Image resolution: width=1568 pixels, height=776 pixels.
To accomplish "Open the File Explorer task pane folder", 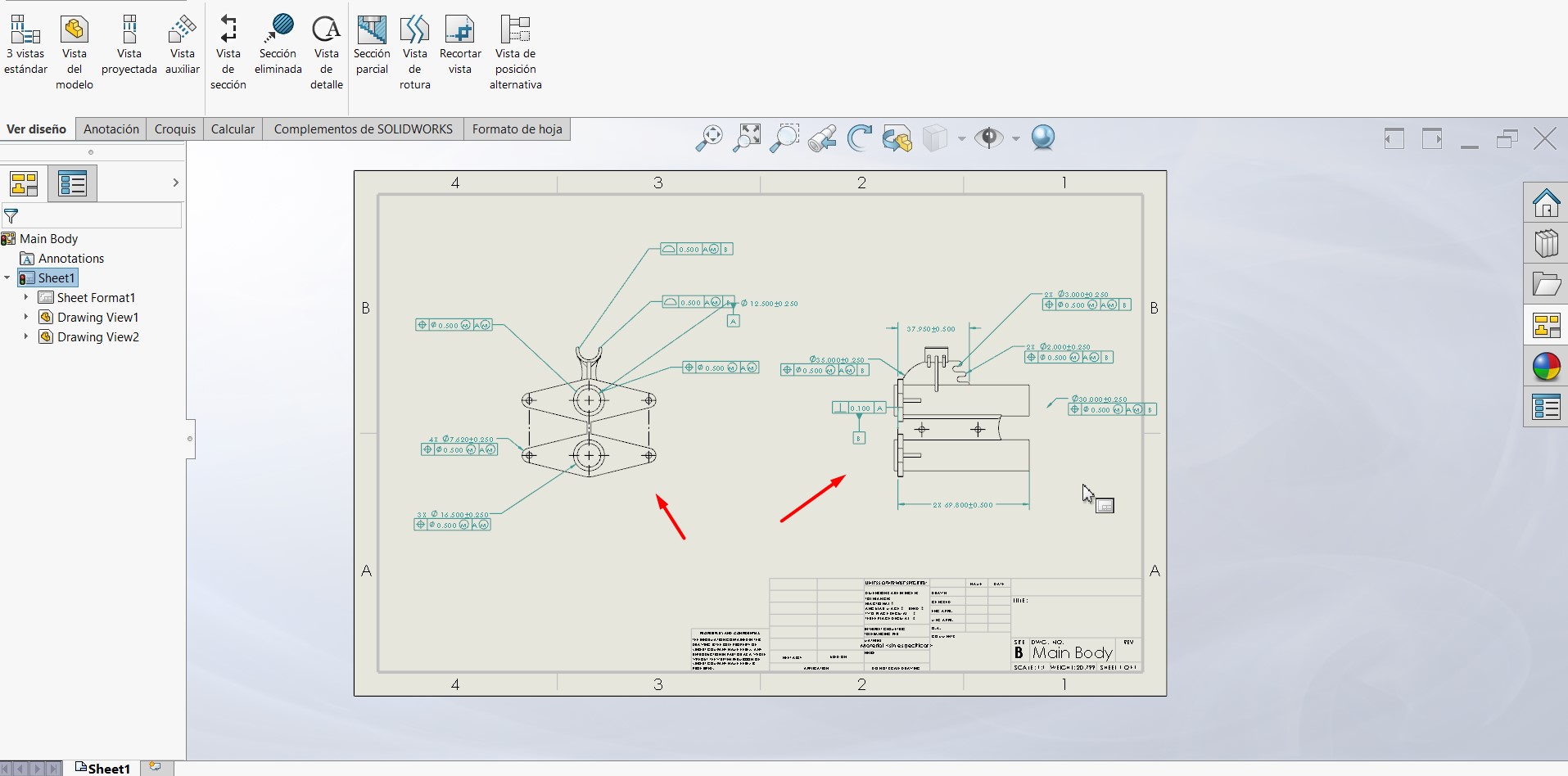I will [x=1546, y=285].
